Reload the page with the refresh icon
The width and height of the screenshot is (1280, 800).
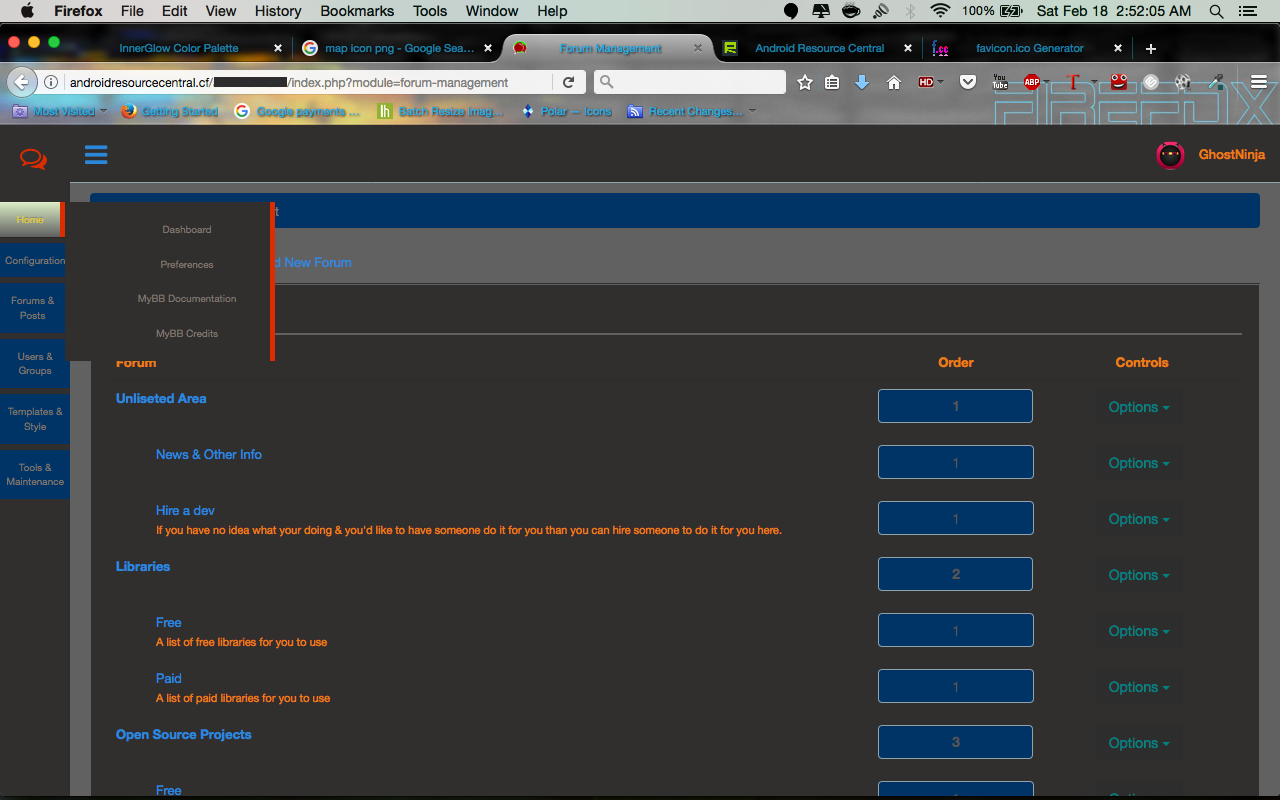(x=568, y=83)
